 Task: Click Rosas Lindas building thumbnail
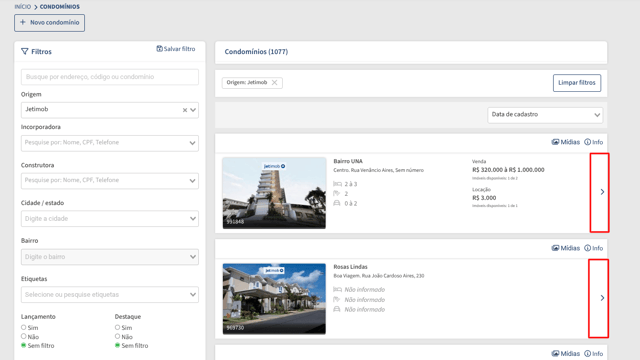pyautogui.click(x=274, y=299)
